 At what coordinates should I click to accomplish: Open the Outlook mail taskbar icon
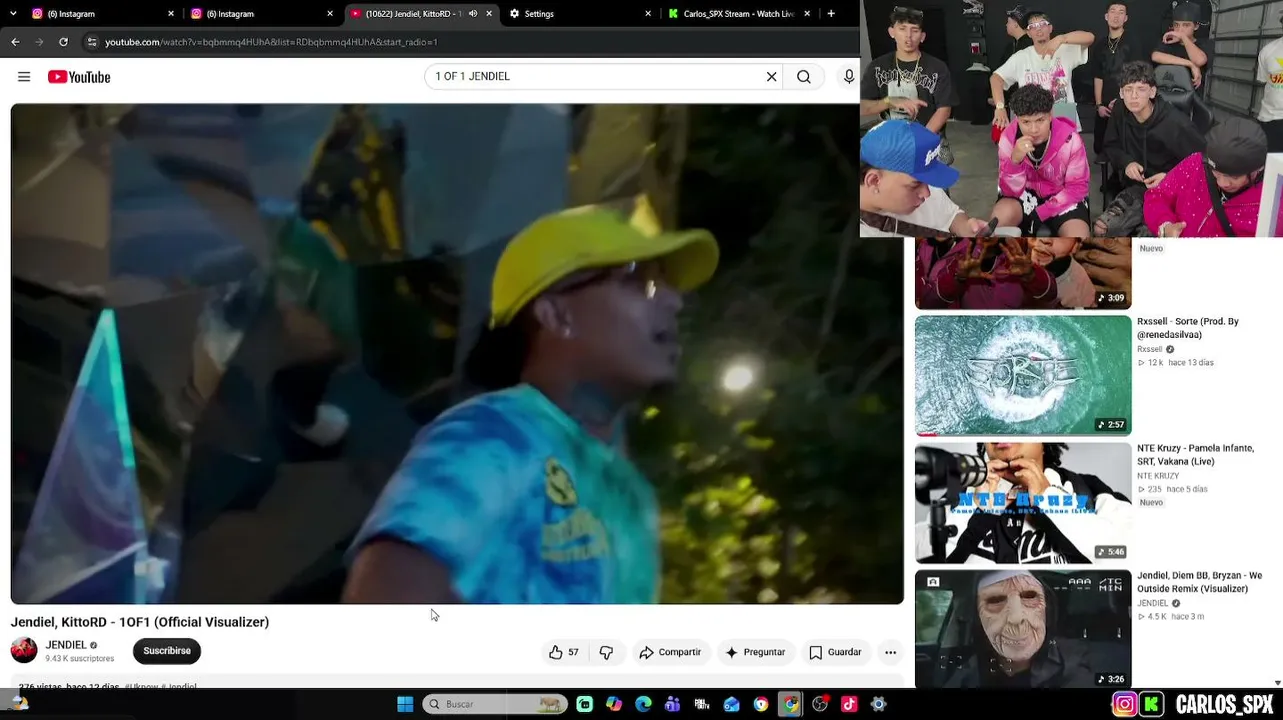click(x=732, y=704)
